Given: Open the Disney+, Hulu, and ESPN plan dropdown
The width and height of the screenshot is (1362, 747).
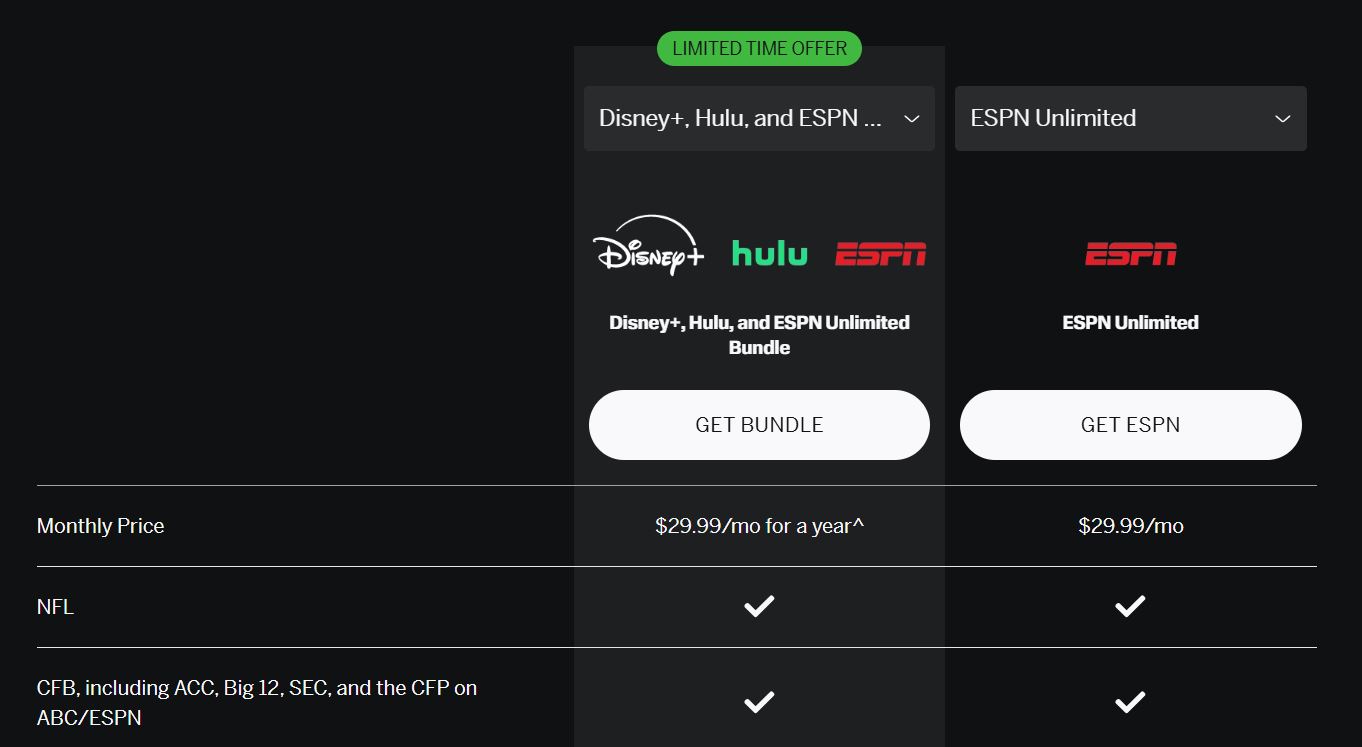Looking at the screenshot, I should click(x=759, y=118).
